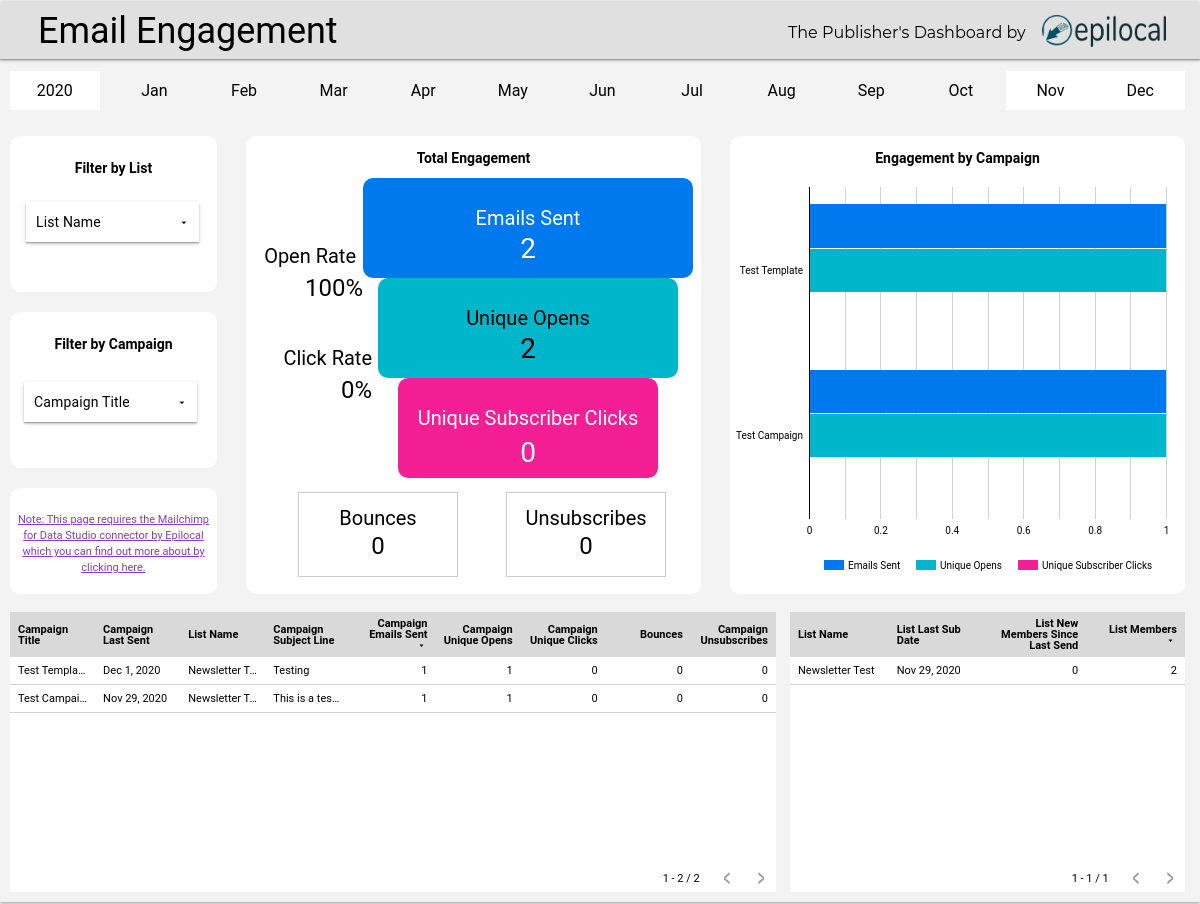This screenshot has height=904, width=1200.
Task: Select the Nov month tab
Action: [1050, 90]
